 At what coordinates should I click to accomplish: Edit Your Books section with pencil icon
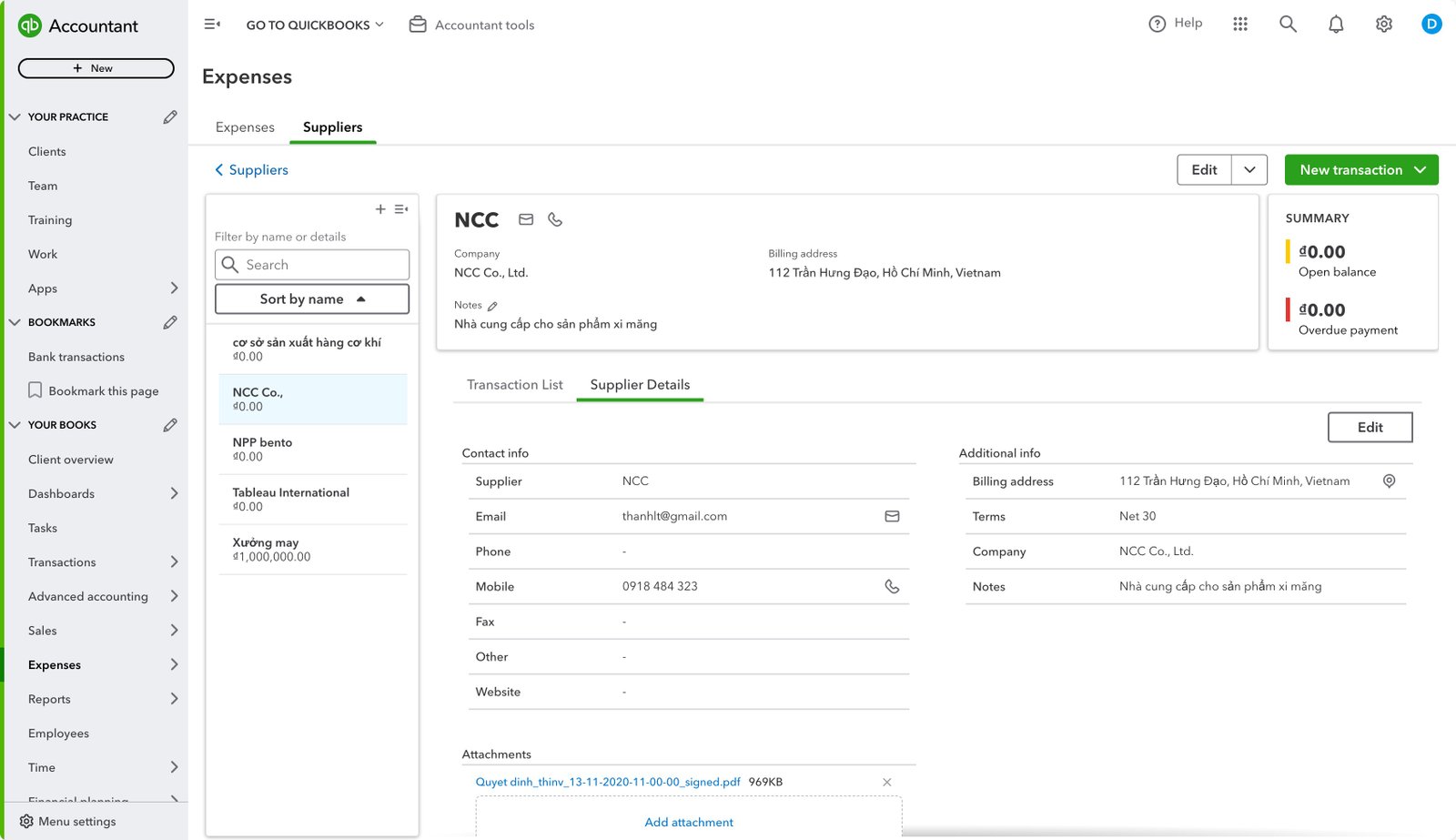(170, 425)
